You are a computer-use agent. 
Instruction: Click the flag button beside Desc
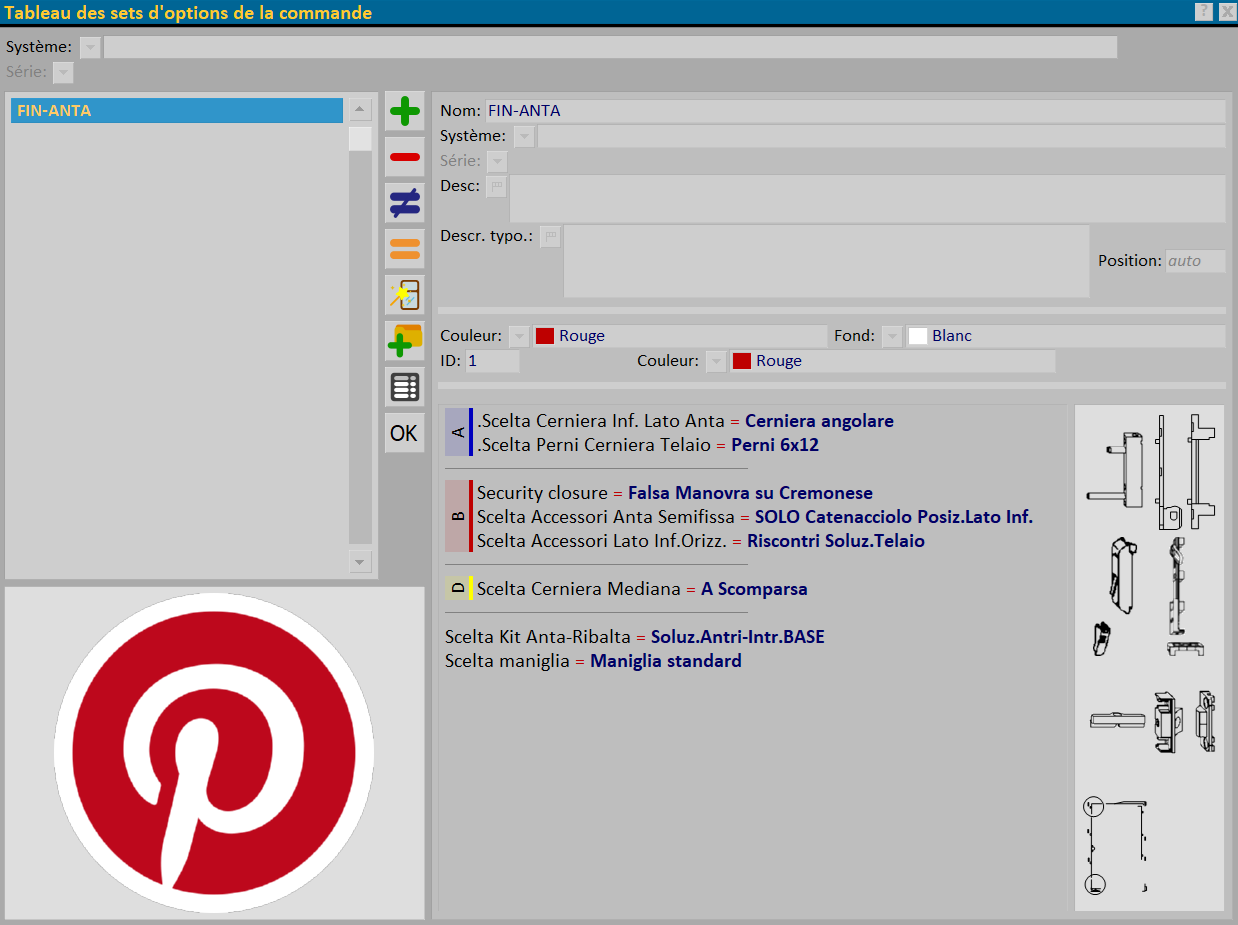(496, 187)
